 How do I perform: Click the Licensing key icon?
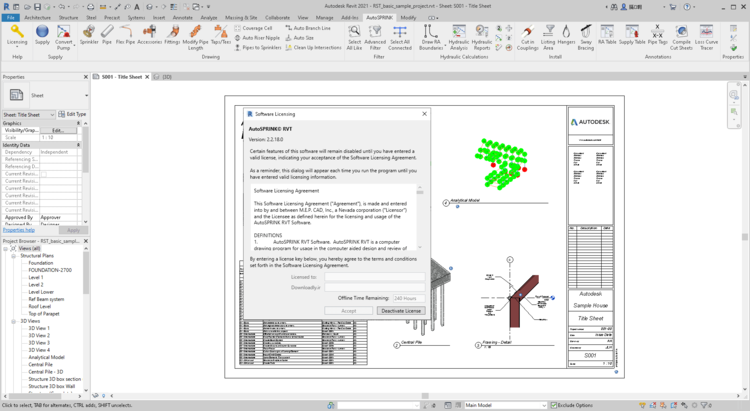coord(17,33)
